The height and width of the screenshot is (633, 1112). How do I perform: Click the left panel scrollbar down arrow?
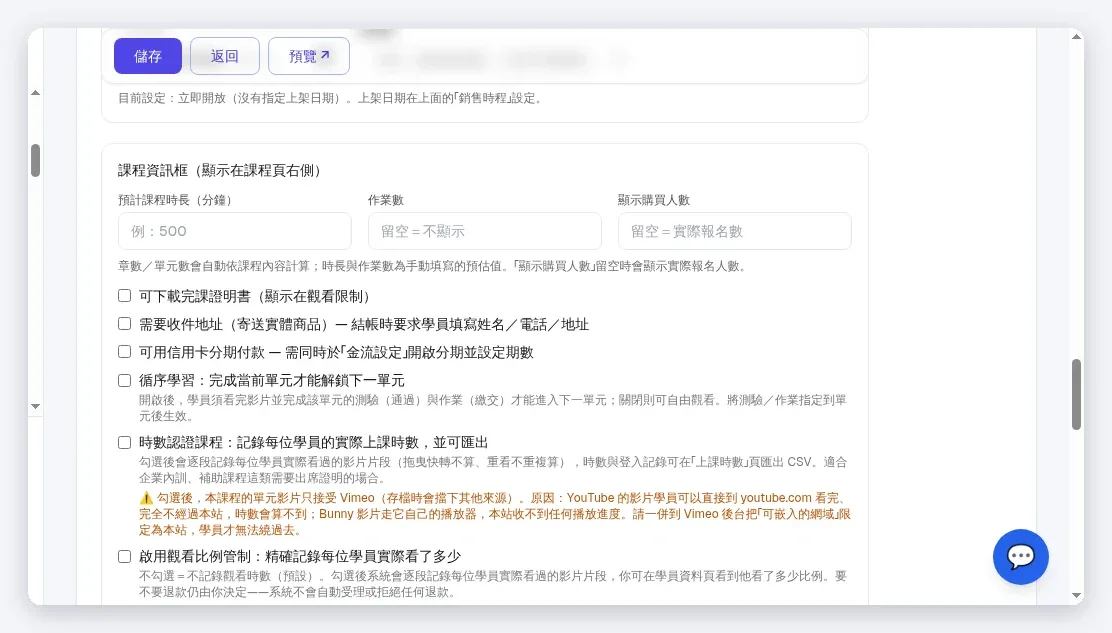35,406
